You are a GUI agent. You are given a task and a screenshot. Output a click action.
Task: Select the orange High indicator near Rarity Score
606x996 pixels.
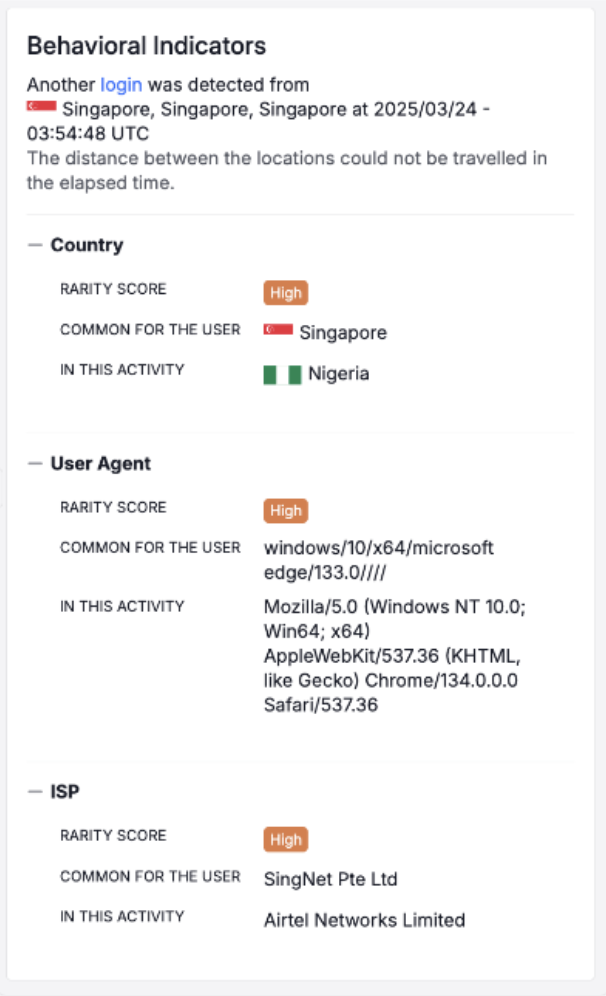click(x=285, y=292)
